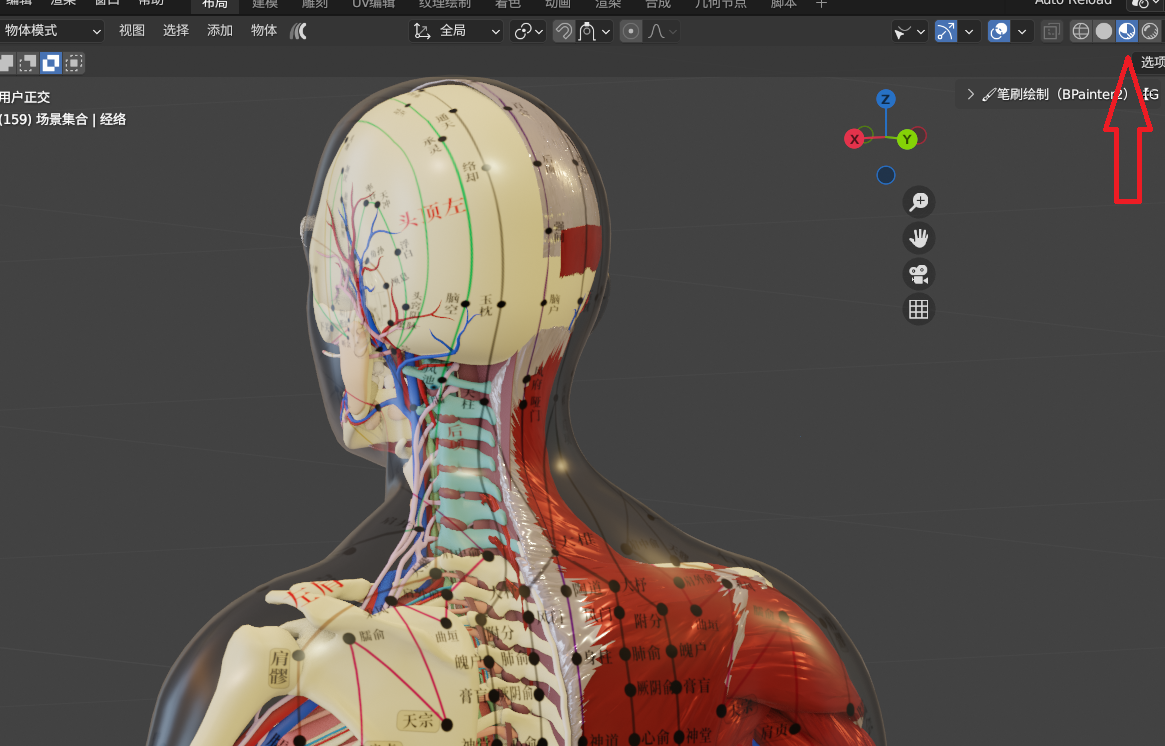Open the pivot point dropdown

(529, 31)
